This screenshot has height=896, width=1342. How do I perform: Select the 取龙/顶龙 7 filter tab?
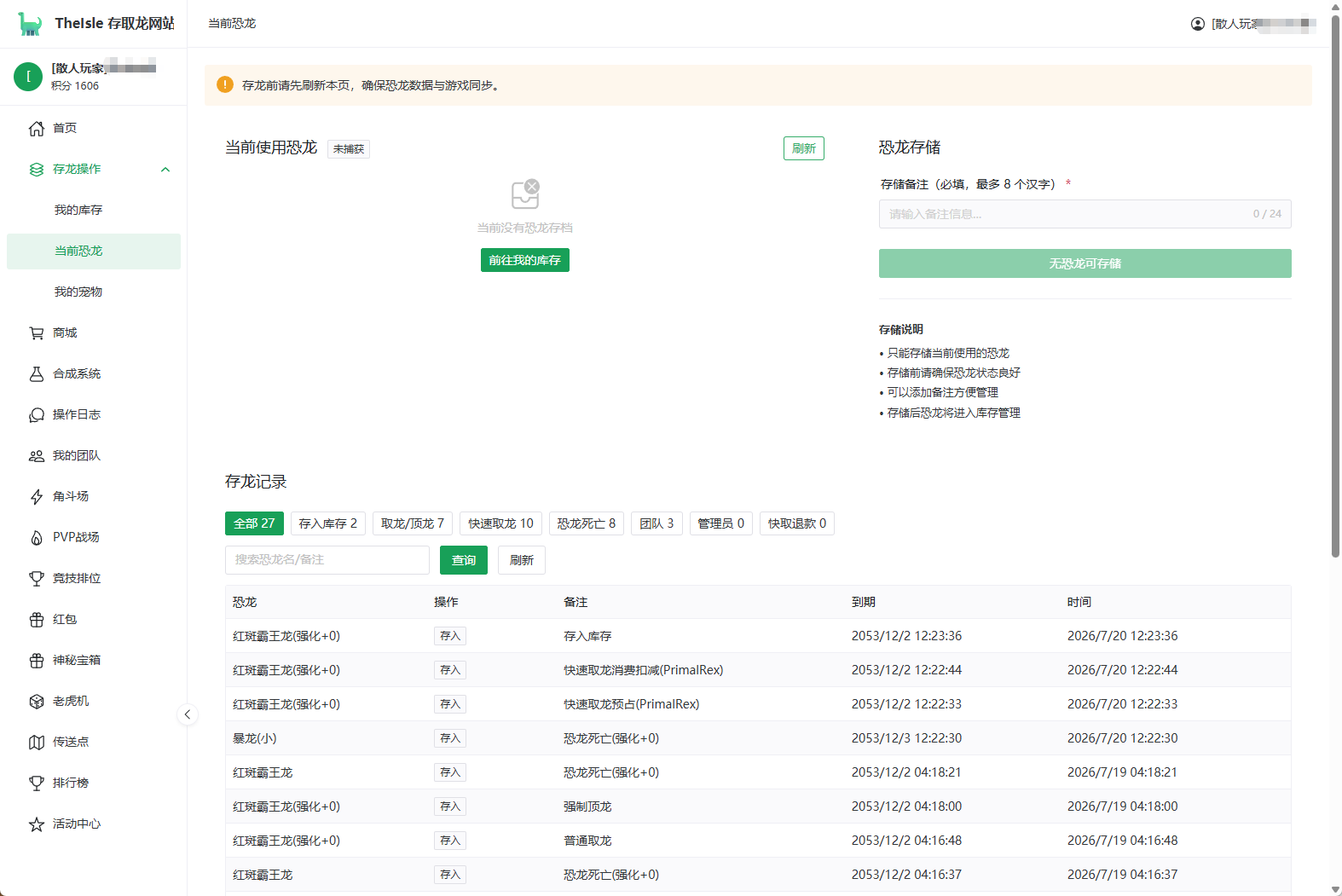click(413, 523)
